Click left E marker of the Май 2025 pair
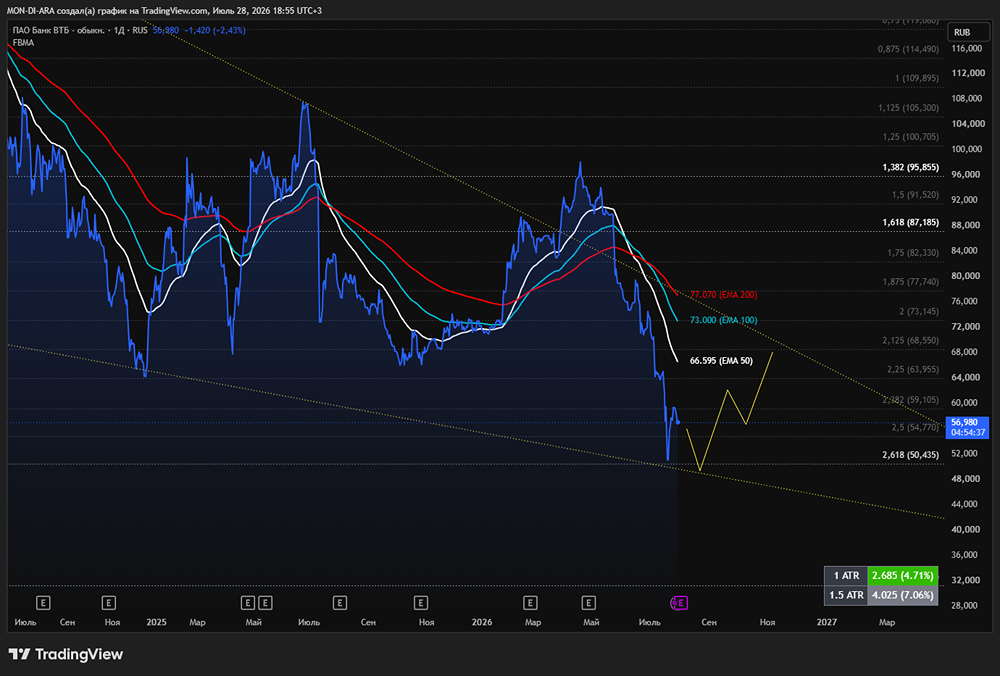 tap(248, 603)
